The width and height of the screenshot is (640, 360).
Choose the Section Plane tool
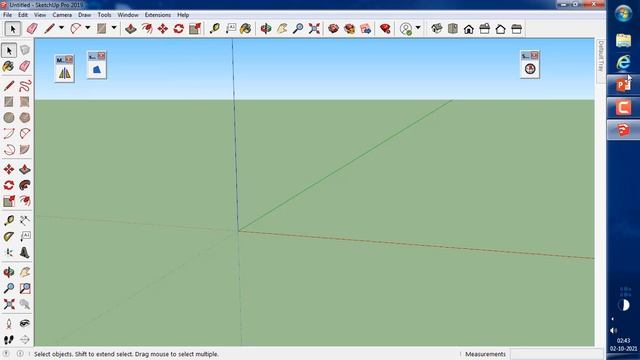(24, 340)
